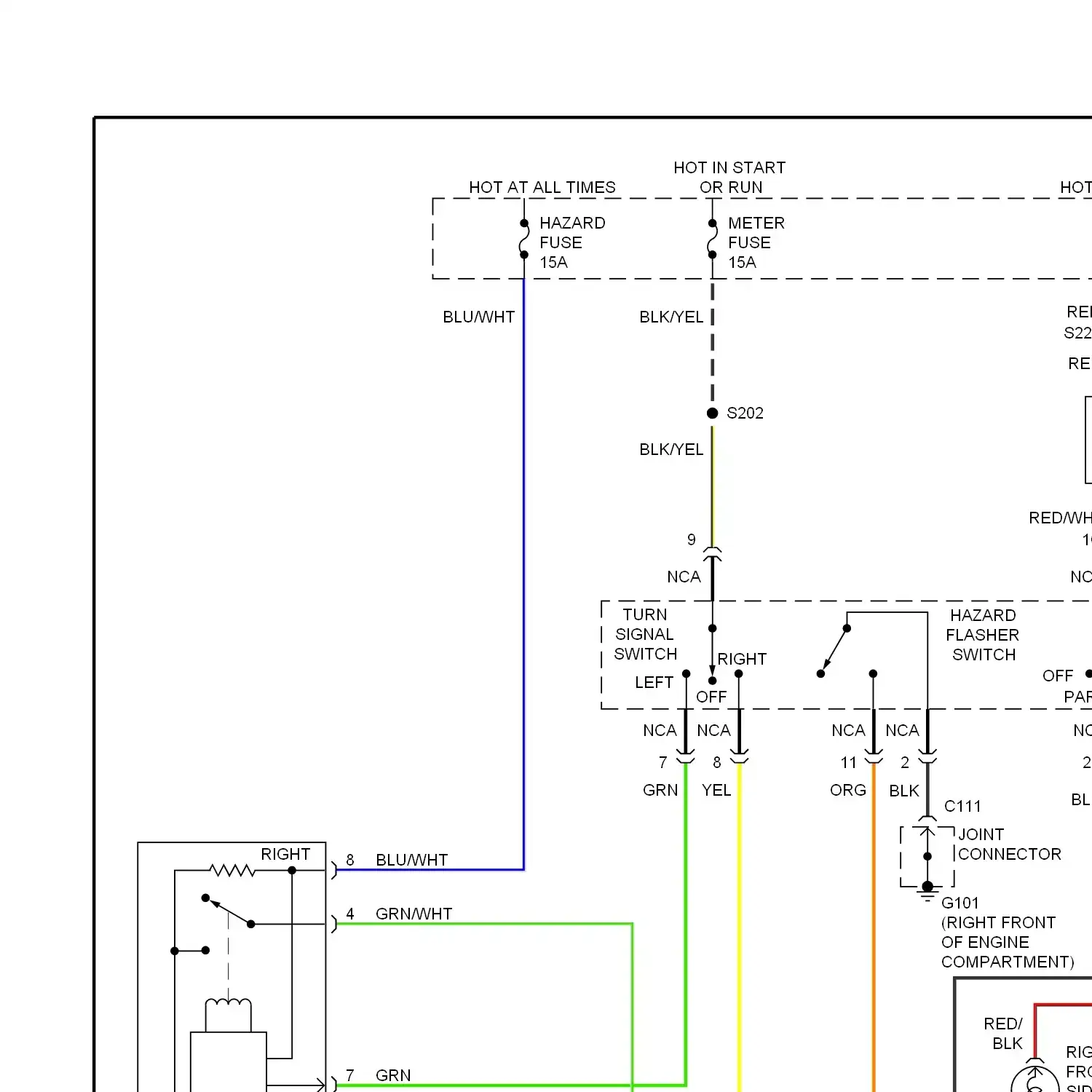Click the HOT IN START OR RUN label

[730, 178]
